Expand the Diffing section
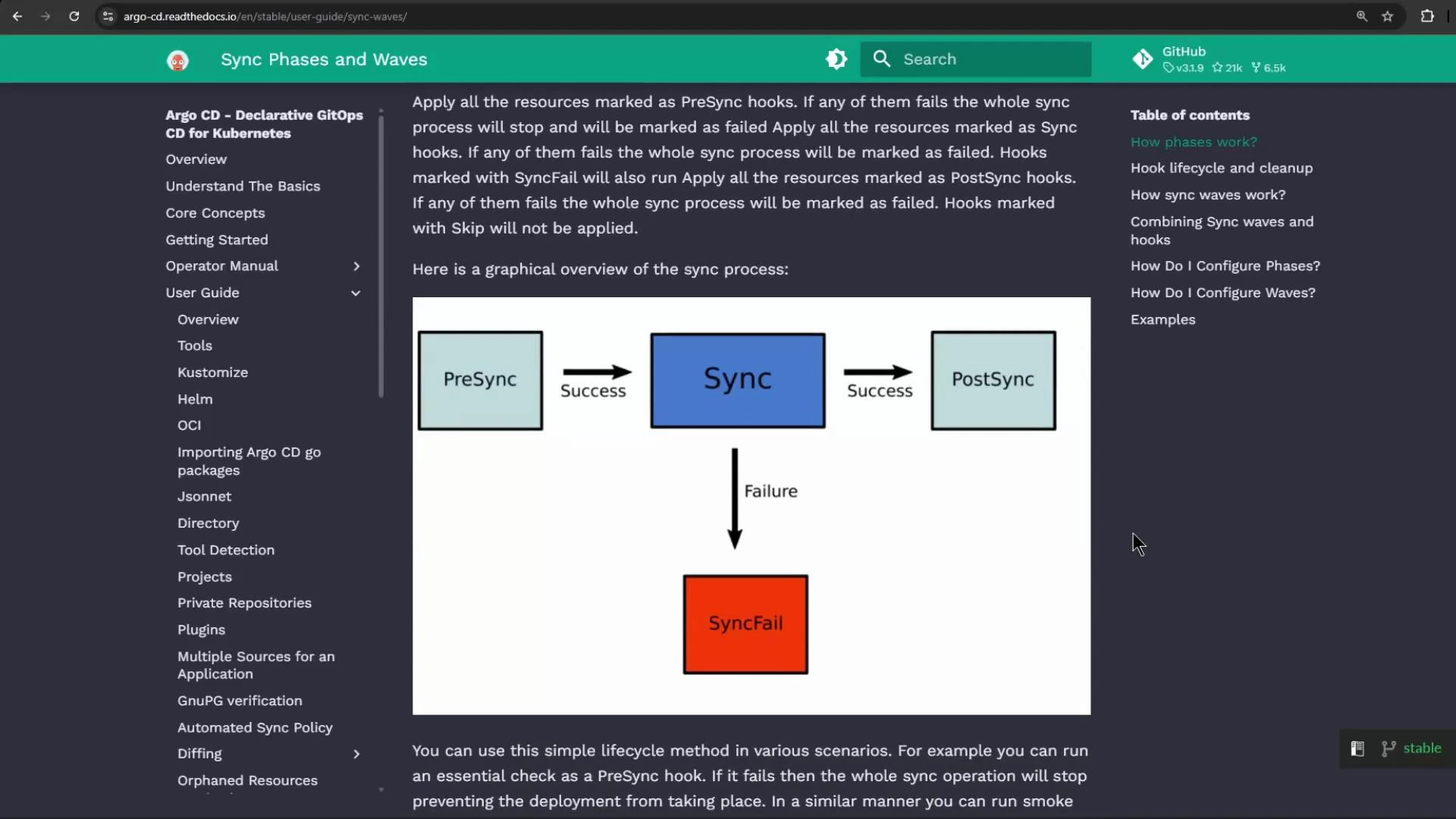Viewport: 1456px width, 819px height. click(356, 754)
